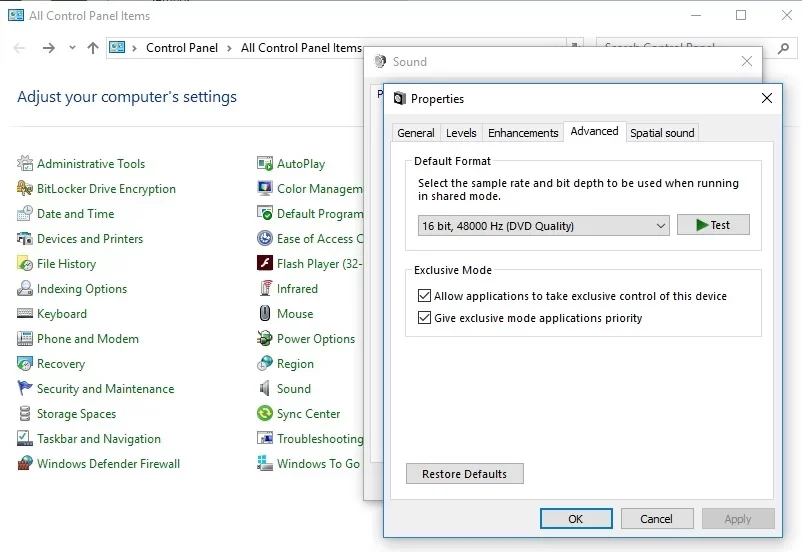Expand the recent locations dropdown arrow
The width and height of the screenshot is (802, 552).
click(x=72, y=48)
